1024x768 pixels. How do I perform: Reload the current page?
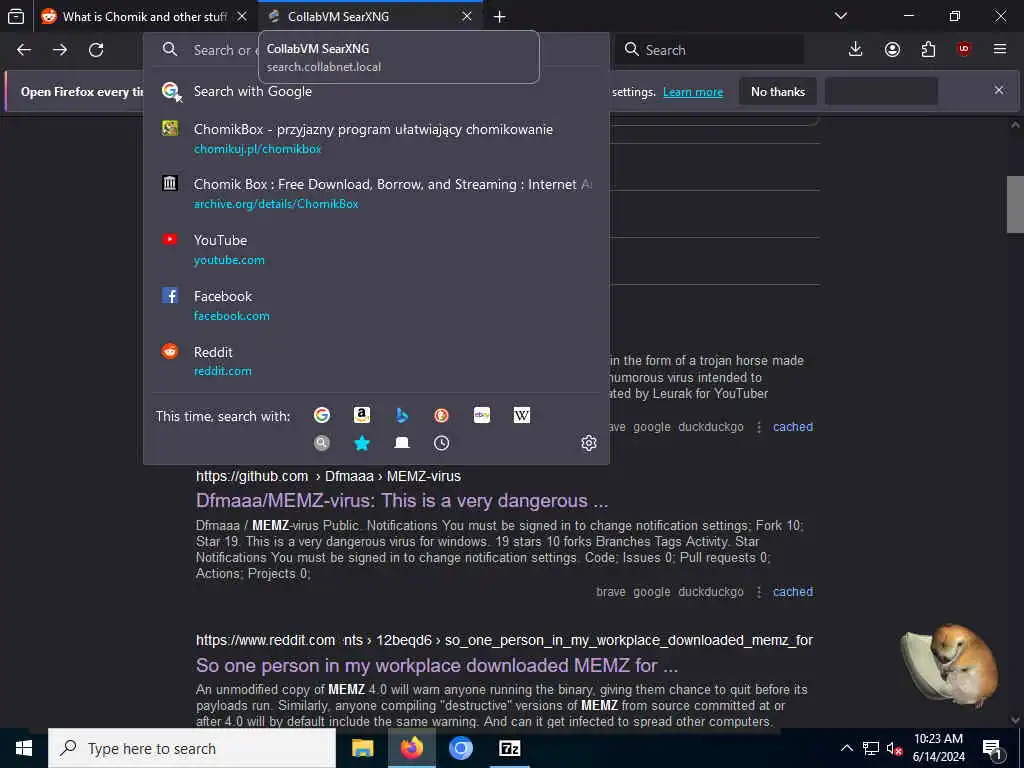point(96,50)
